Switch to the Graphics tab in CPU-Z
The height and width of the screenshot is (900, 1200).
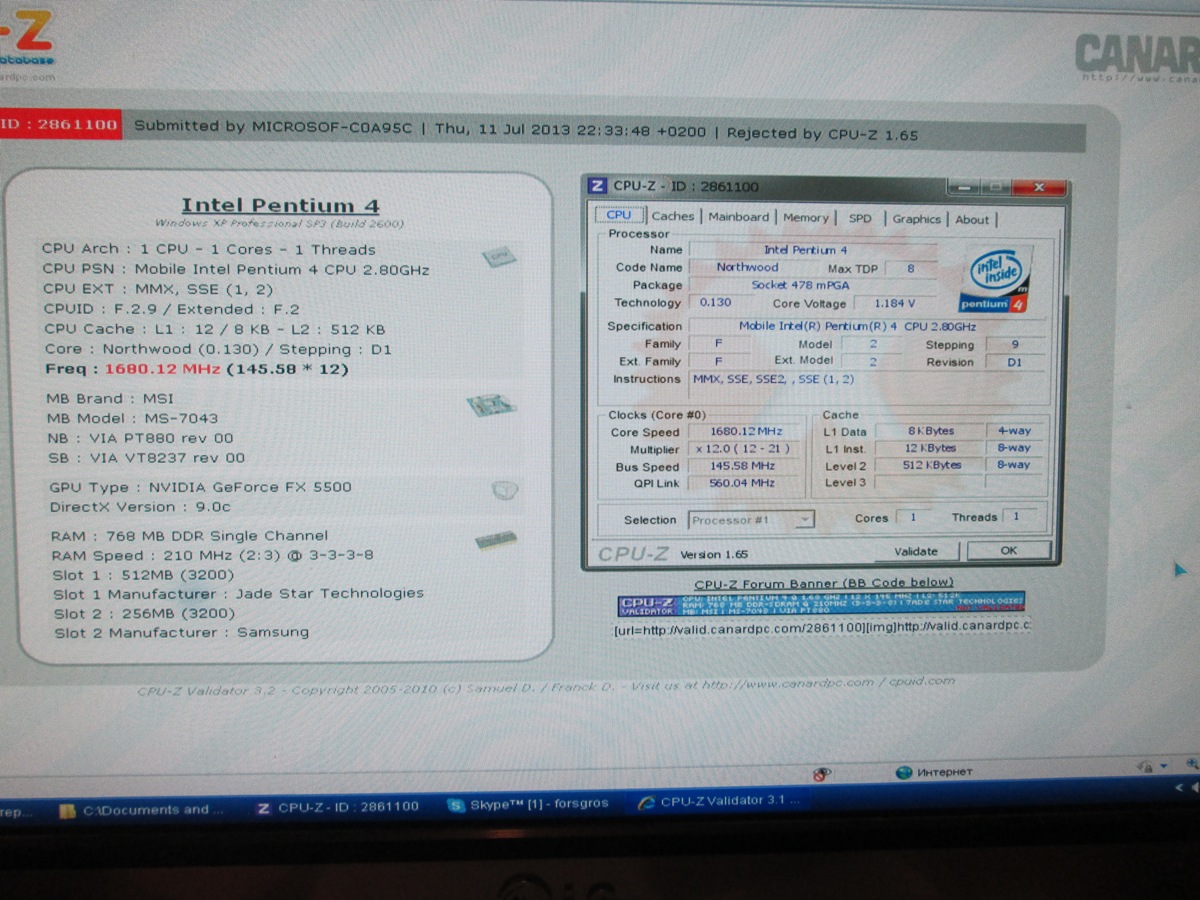point(917,219)
